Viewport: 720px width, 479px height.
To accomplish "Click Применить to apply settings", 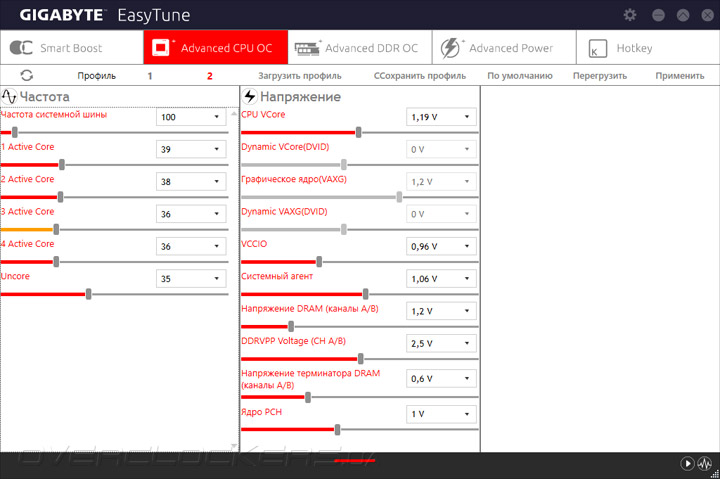I will click(x=680, y=76).
